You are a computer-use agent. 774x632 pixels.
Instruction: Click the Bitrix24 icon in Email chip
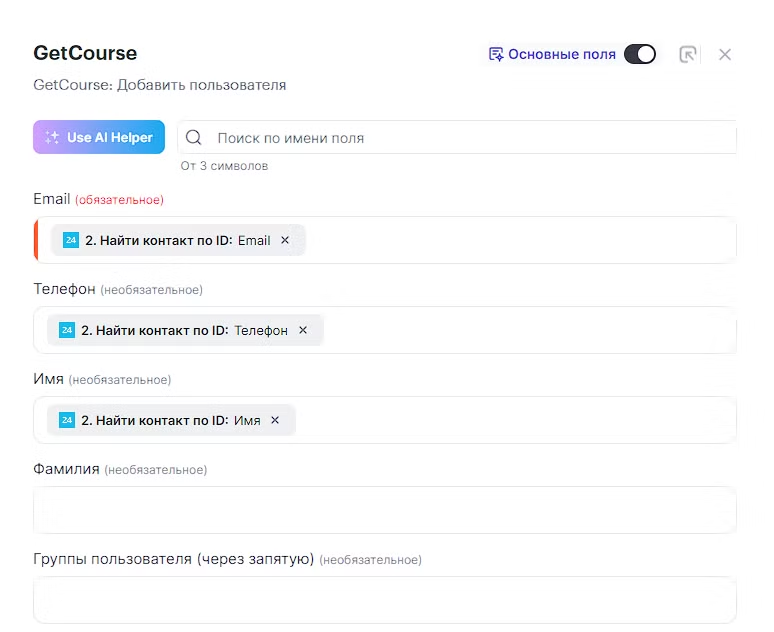tap(70, 240)
